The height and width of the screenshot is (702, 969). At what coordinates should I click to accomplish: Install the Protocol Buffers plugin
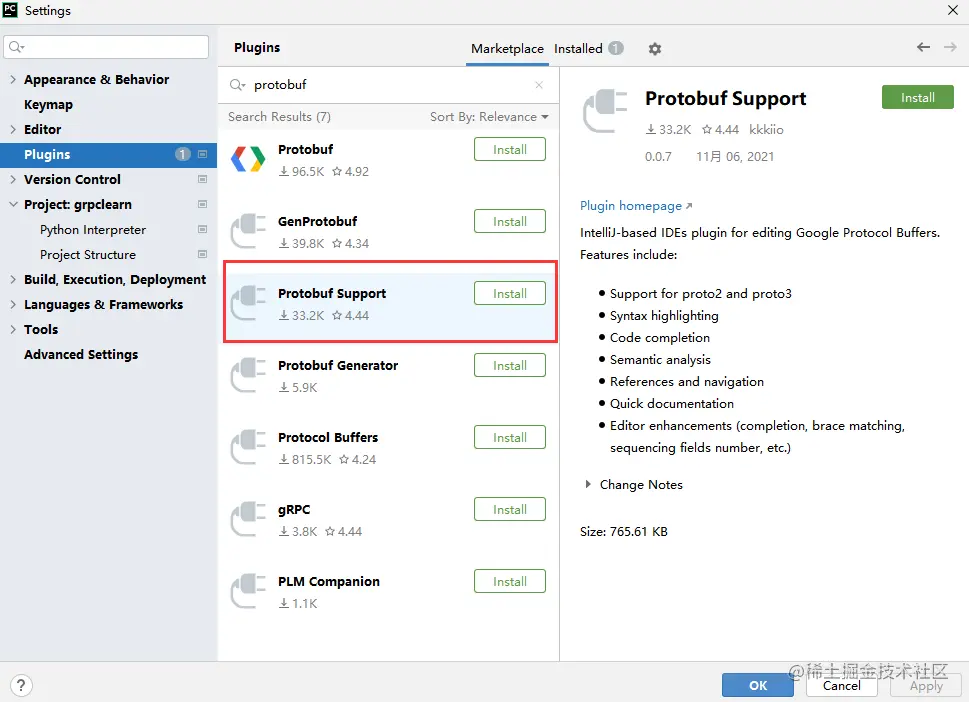[x=510, y=438]
